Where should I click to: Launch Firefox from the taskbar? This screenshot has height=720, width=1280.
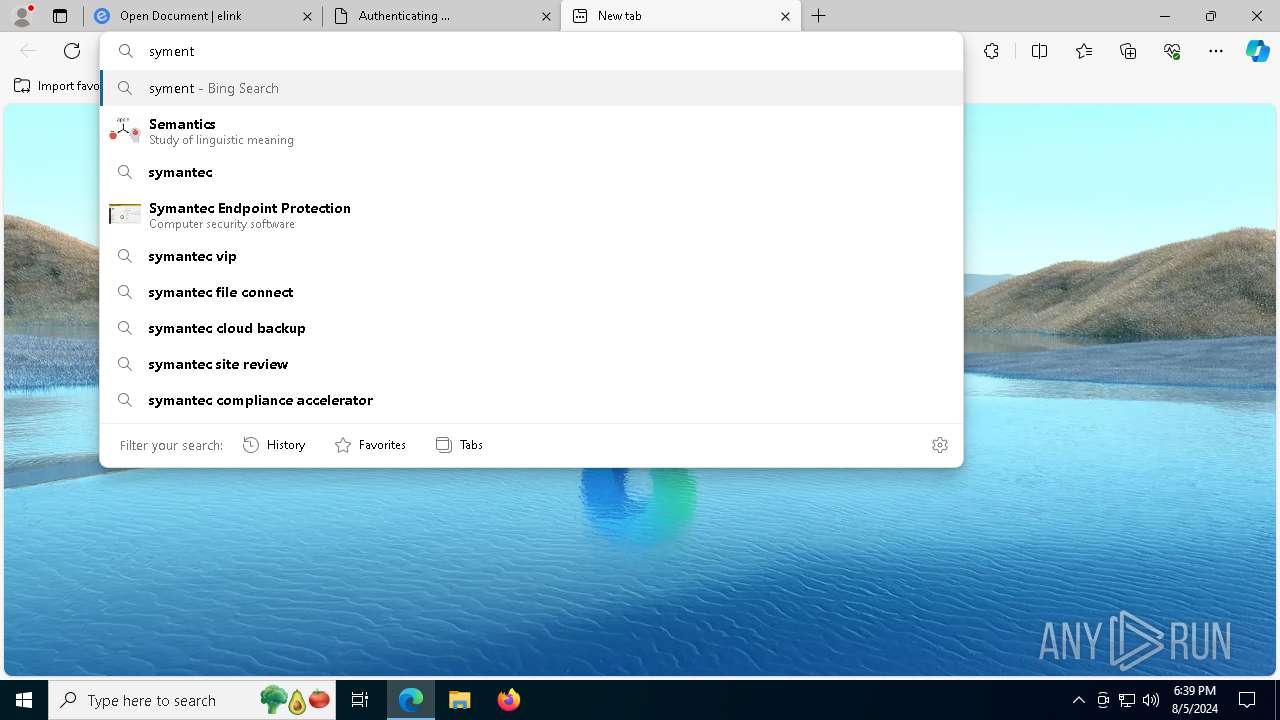508,700
